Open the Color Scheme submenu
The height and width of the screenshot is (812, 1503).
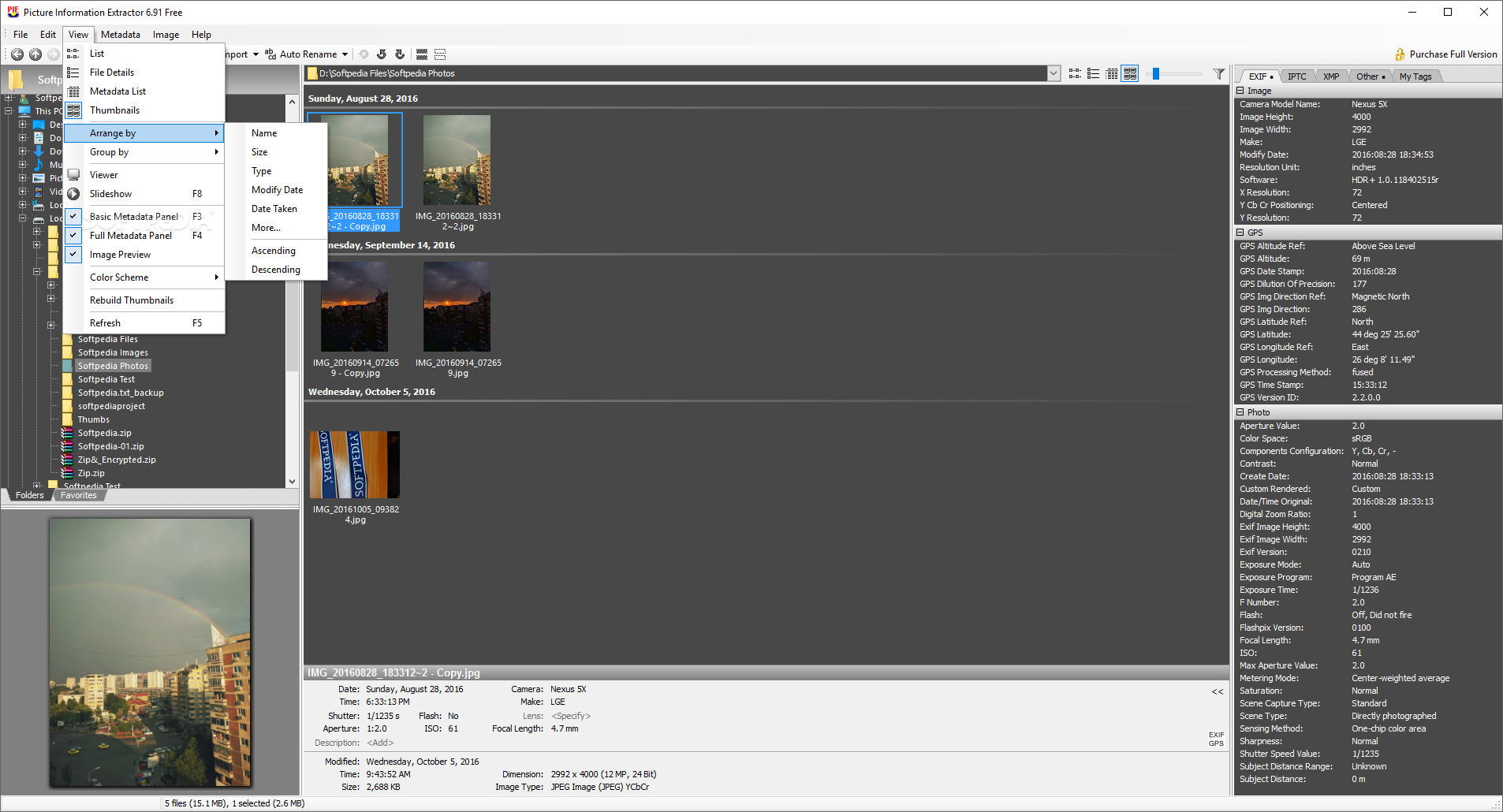(x=144, y=277)
